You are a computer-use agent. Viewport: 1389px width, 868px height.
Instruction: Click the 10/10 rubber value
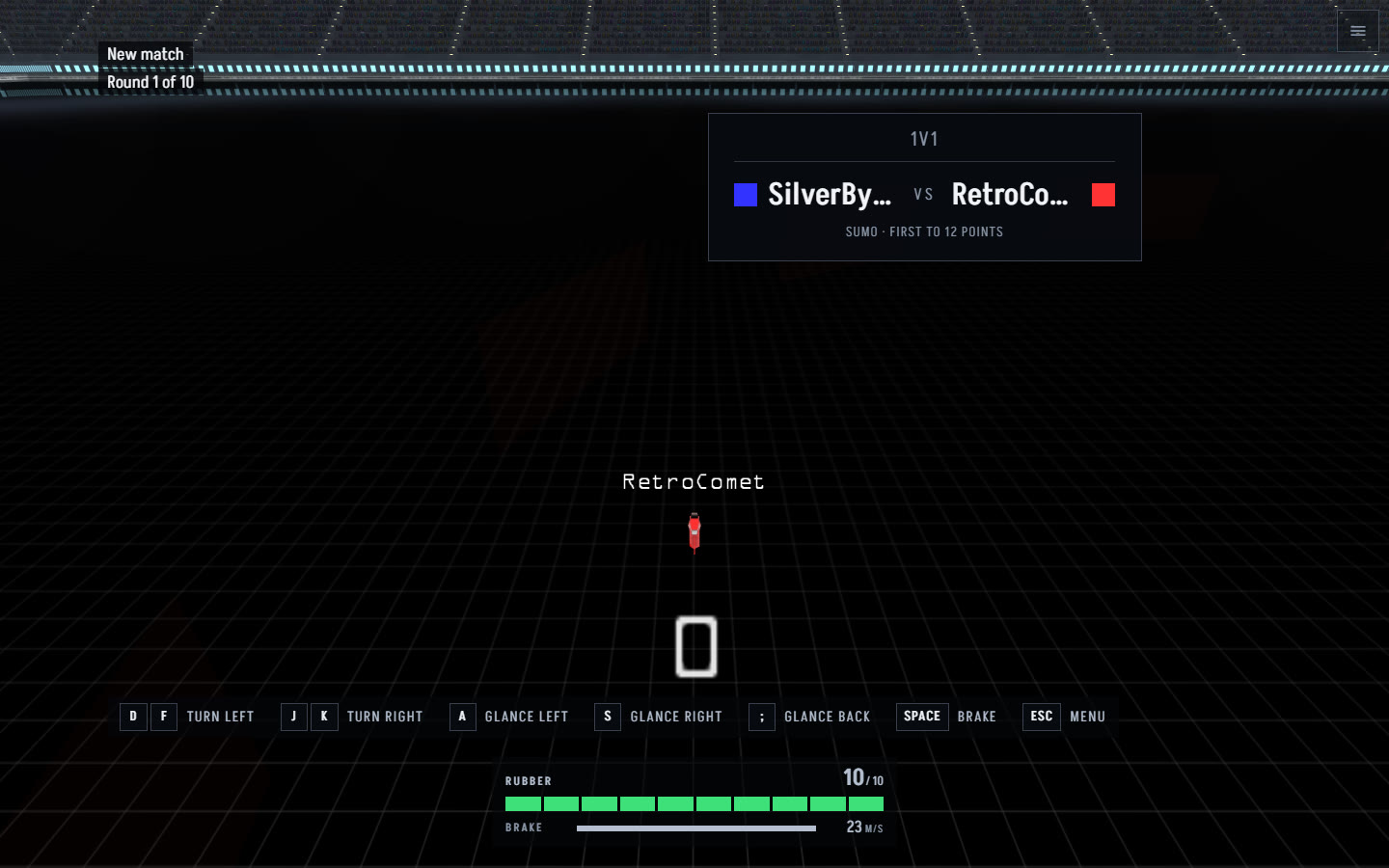(863, 777)
